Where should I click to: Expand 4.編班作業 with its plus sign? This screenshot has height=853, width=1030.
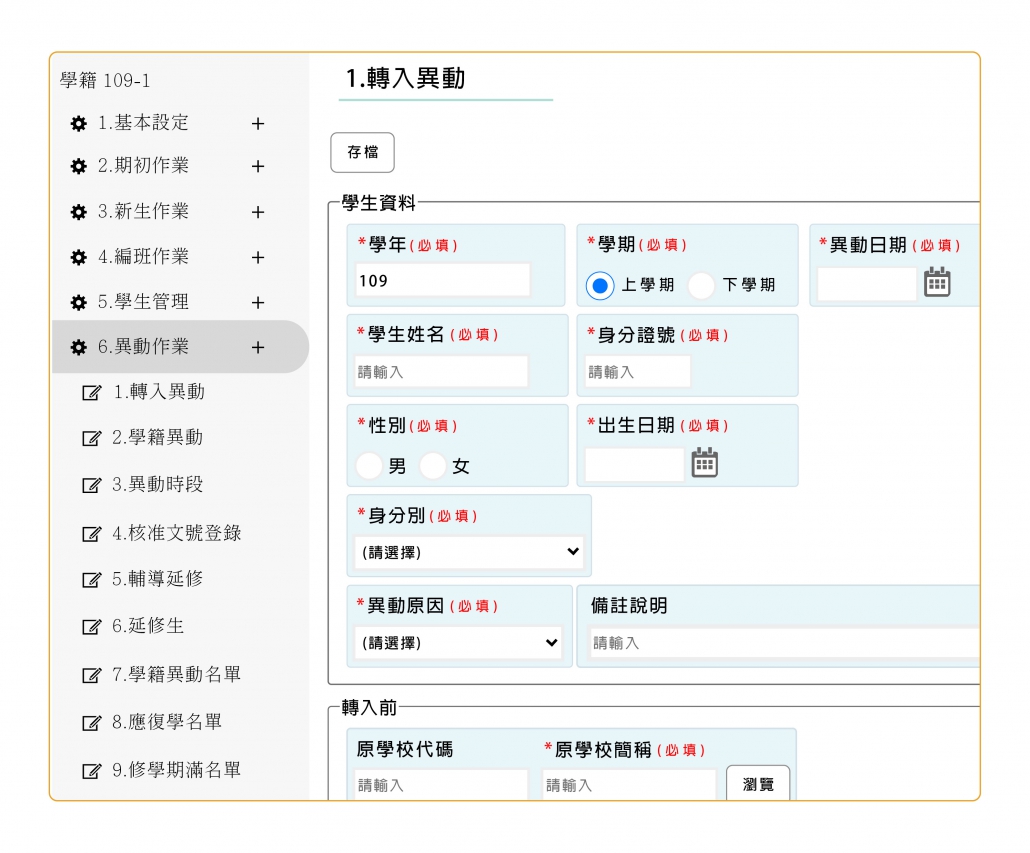pyautogui.click(x=258, y=258)
